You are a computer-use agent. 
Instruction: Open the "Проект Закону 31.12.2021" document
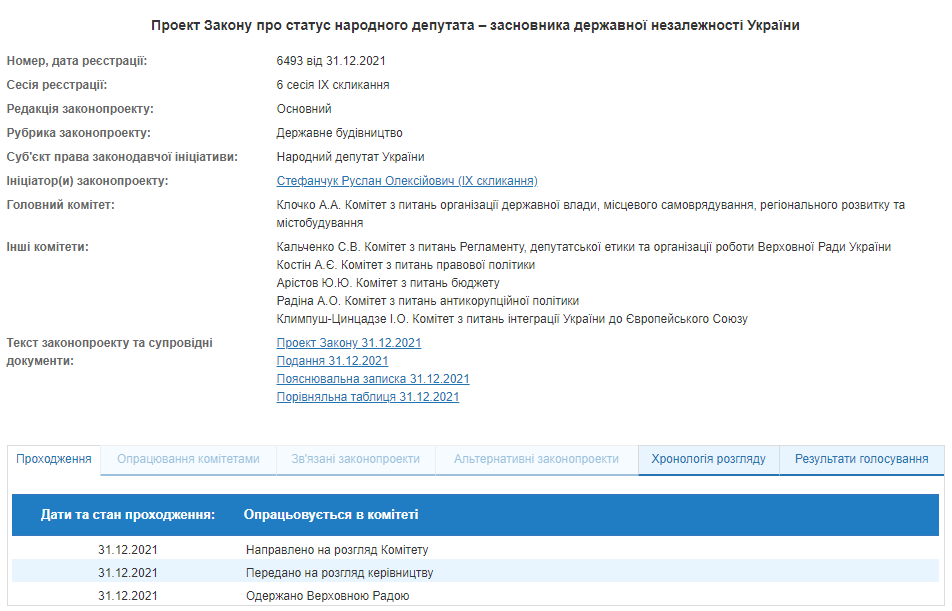348,342
